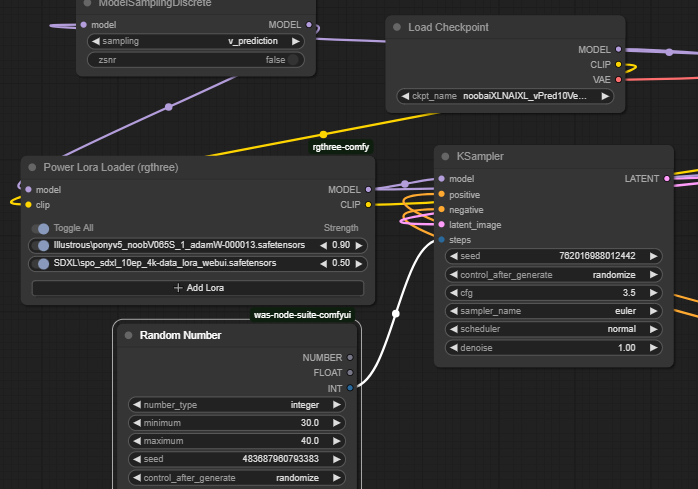Click the rgthree-comfy badge label
The height and width of the screenshot is (489, 698).
(x=341, y=147)
